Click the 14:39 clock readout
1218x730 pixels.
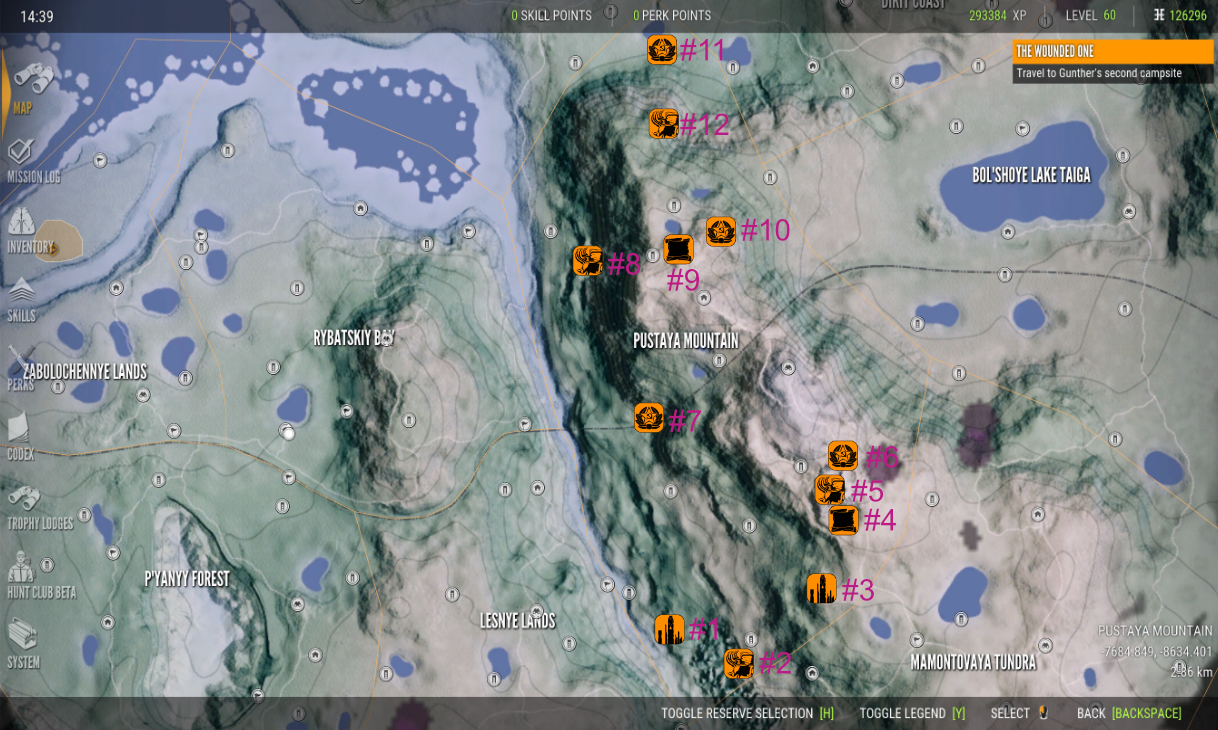(x=37, y=16)
